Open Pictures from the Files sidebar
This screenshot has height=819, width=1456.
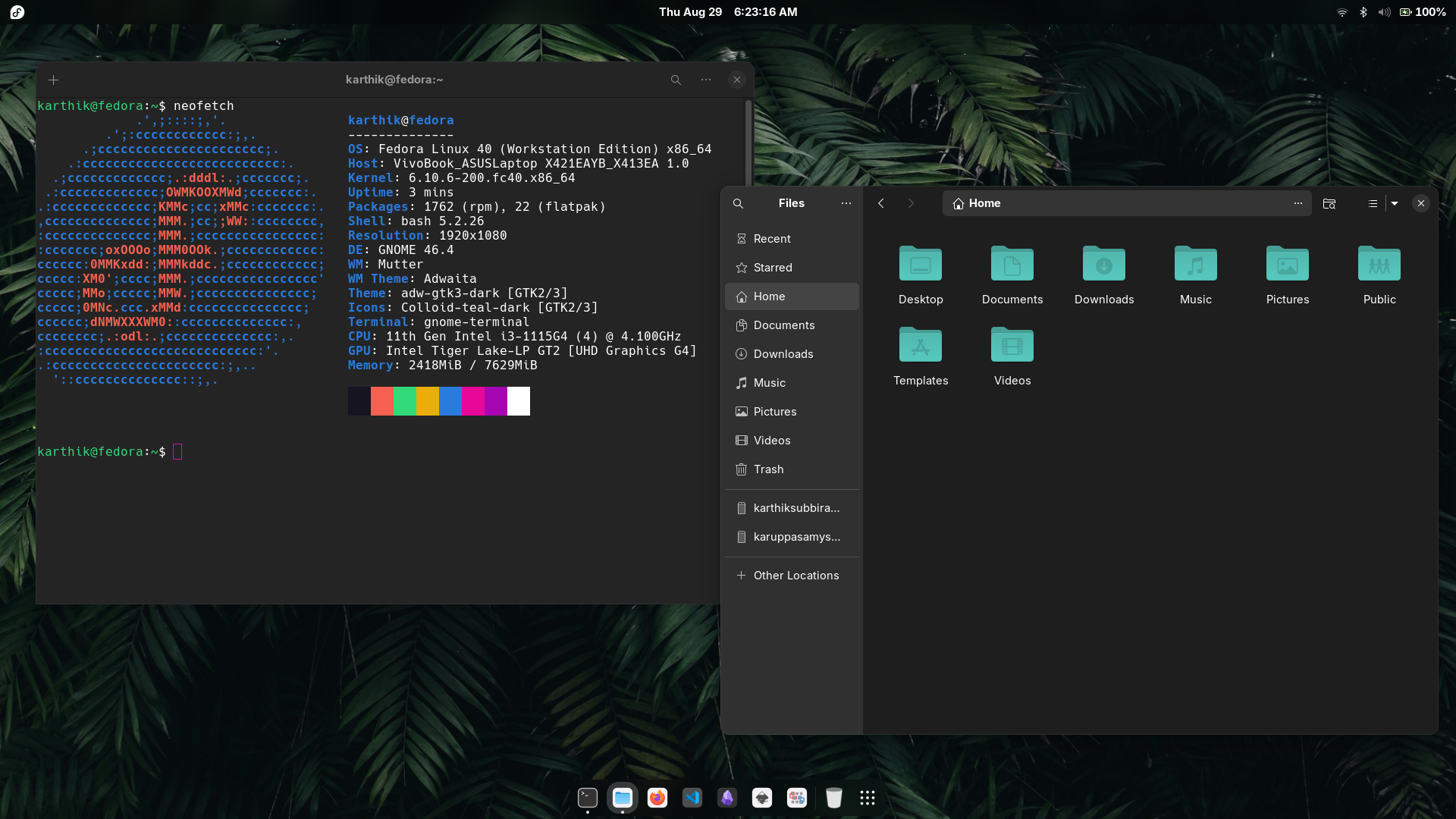point(792,412)
